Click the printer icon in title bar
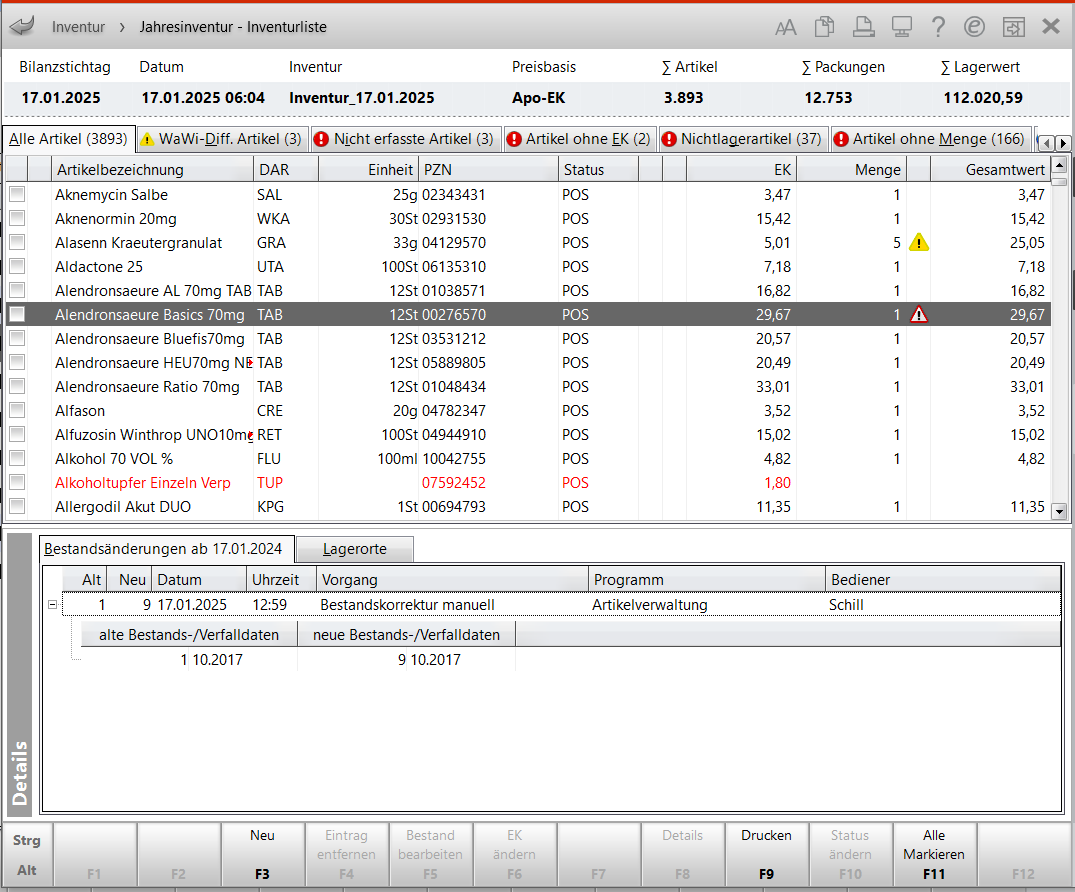1075x892 pixels. (863, 27)
